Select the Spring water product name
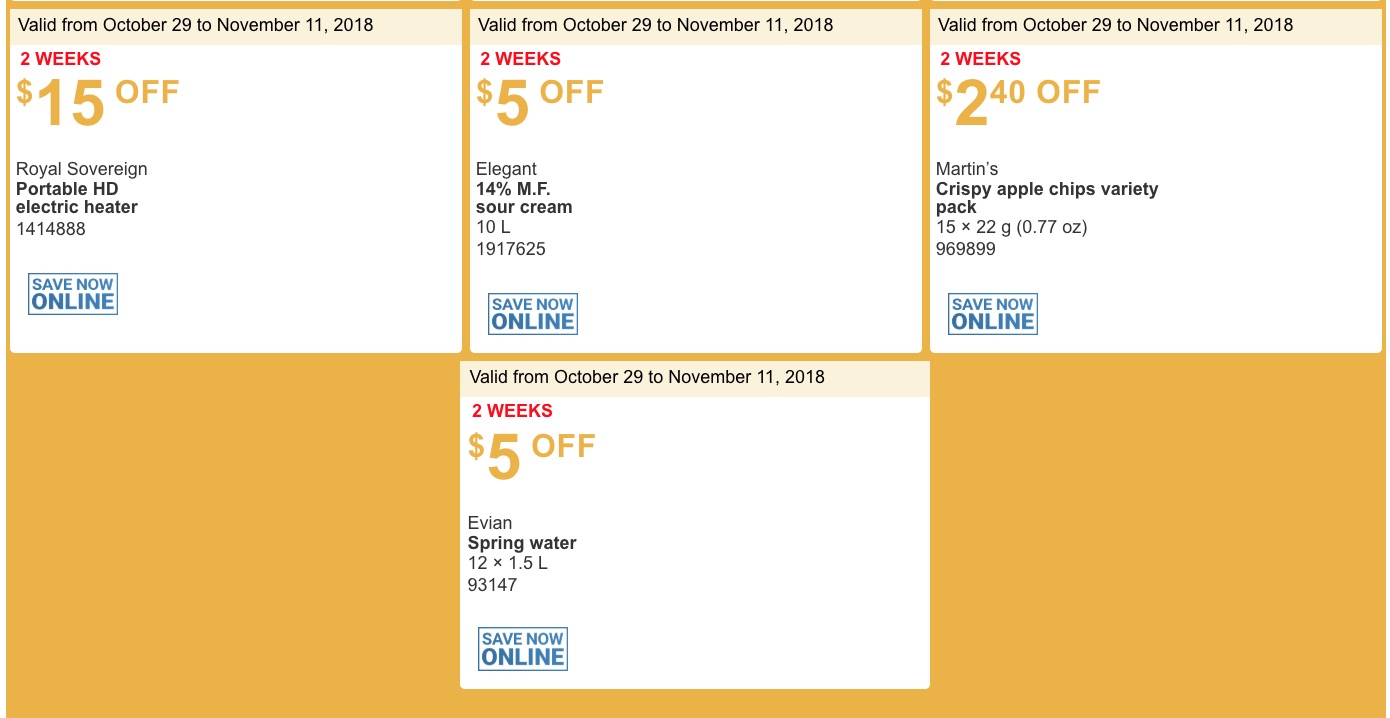This screenshot has width=1390, height=718. (x=522, y=543)
